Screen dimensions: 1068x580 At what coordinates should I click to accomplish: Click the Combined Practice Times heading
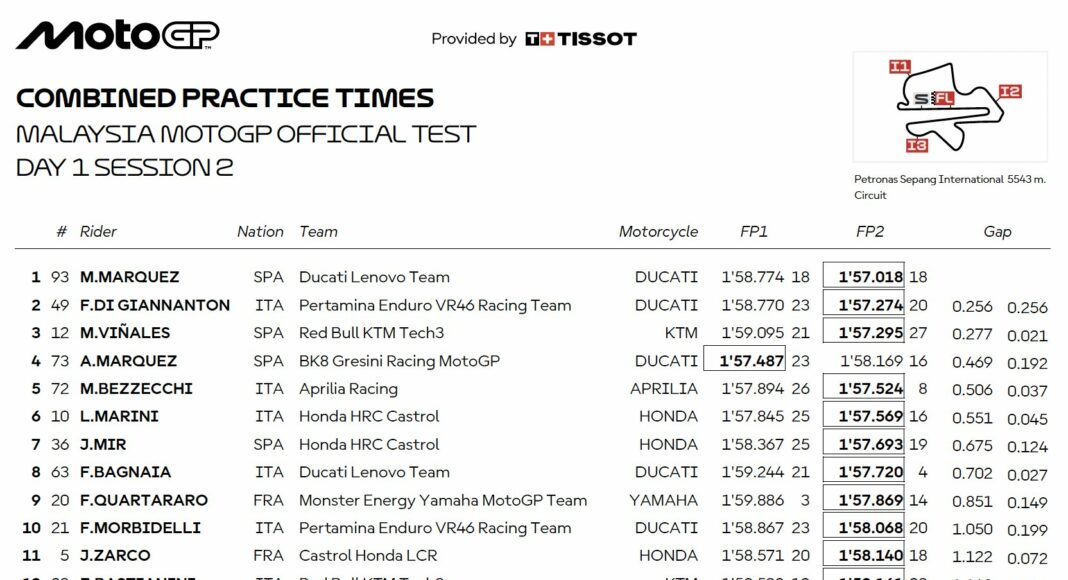point(225,98)
